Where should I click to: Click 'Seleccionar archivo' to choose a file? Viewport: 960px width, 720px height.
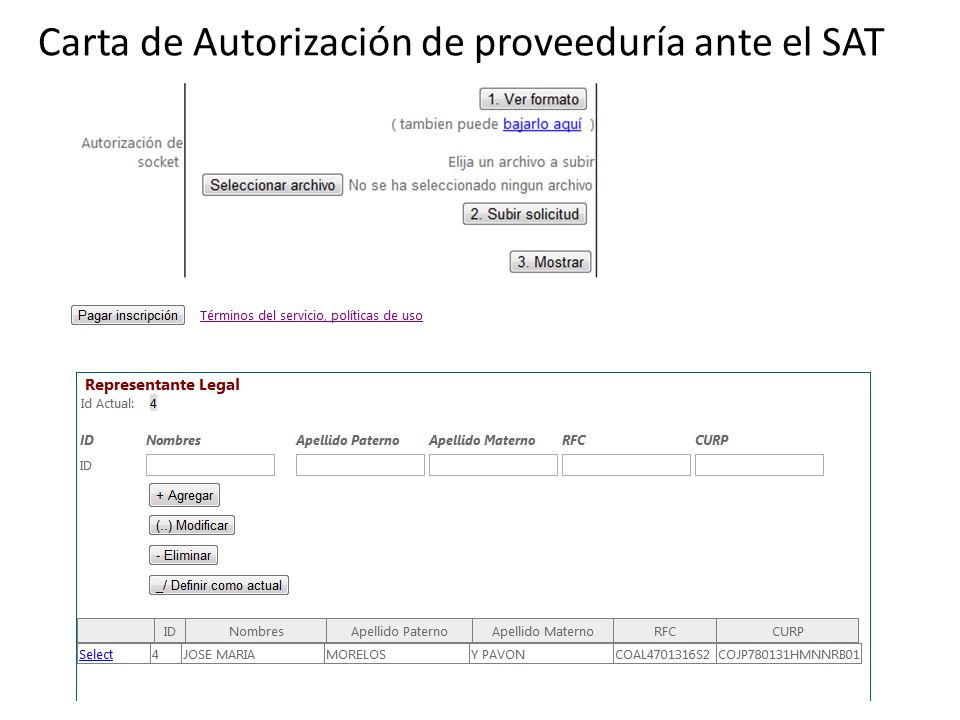(x=272, y=185)
